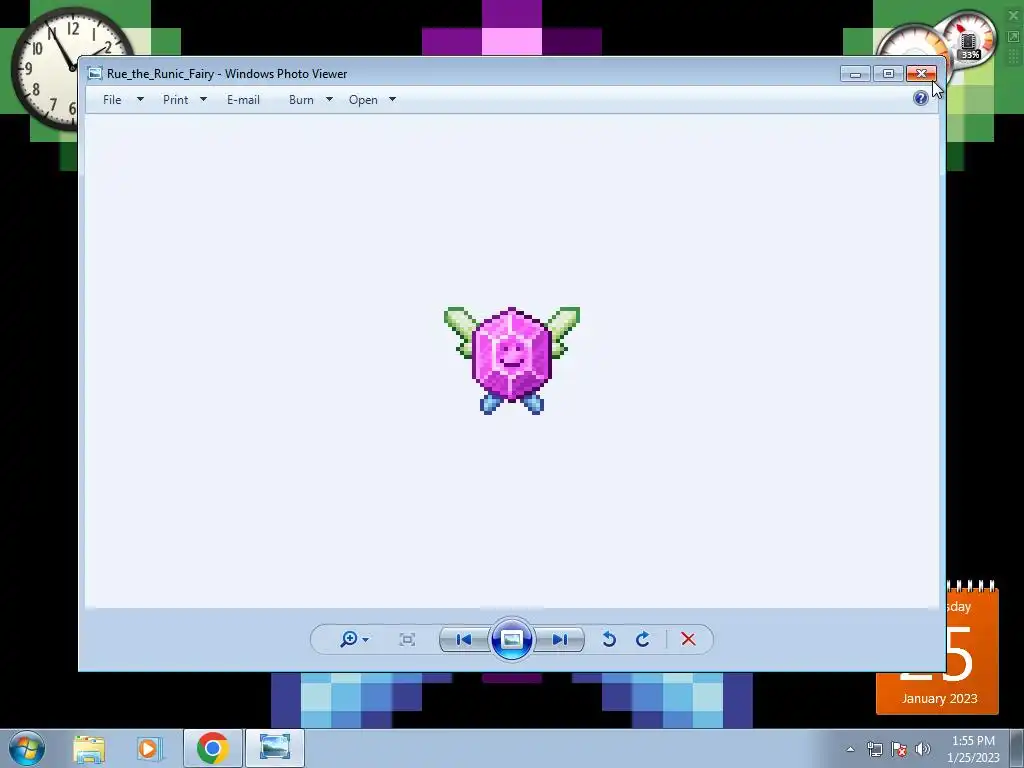Close the Photo Viewer window

[921, 73]
